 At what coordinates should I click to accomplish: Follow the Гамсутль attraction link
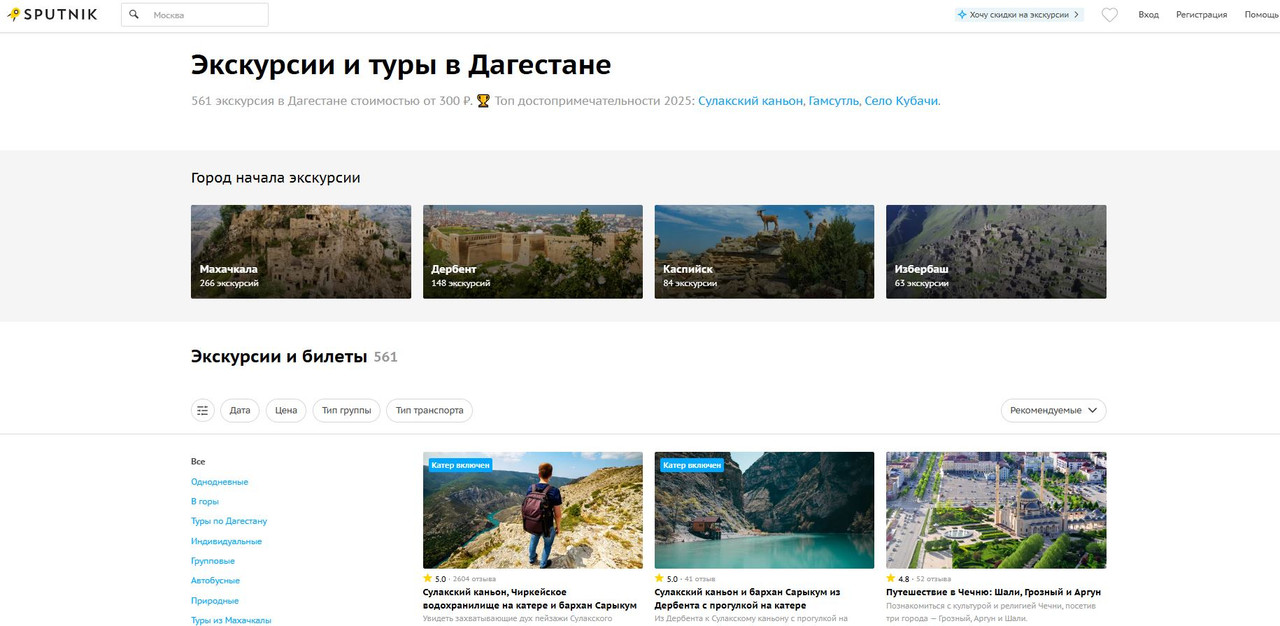(x=834, y=101)
